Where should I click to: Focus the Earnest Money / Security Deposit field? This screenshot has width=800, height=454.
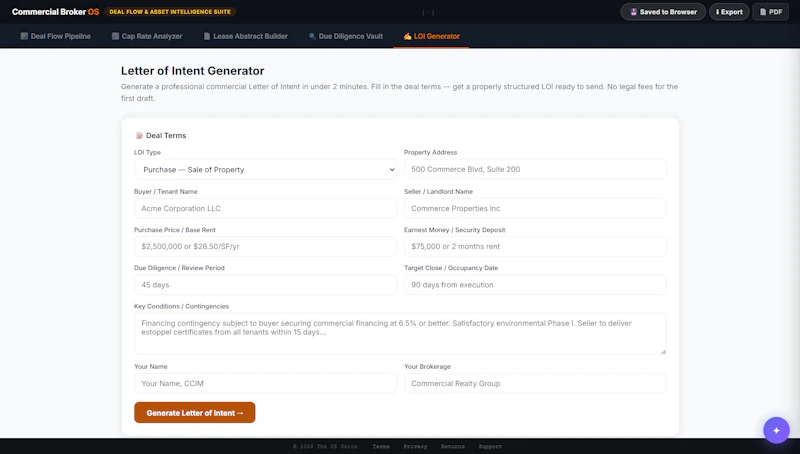coord(535,246)
